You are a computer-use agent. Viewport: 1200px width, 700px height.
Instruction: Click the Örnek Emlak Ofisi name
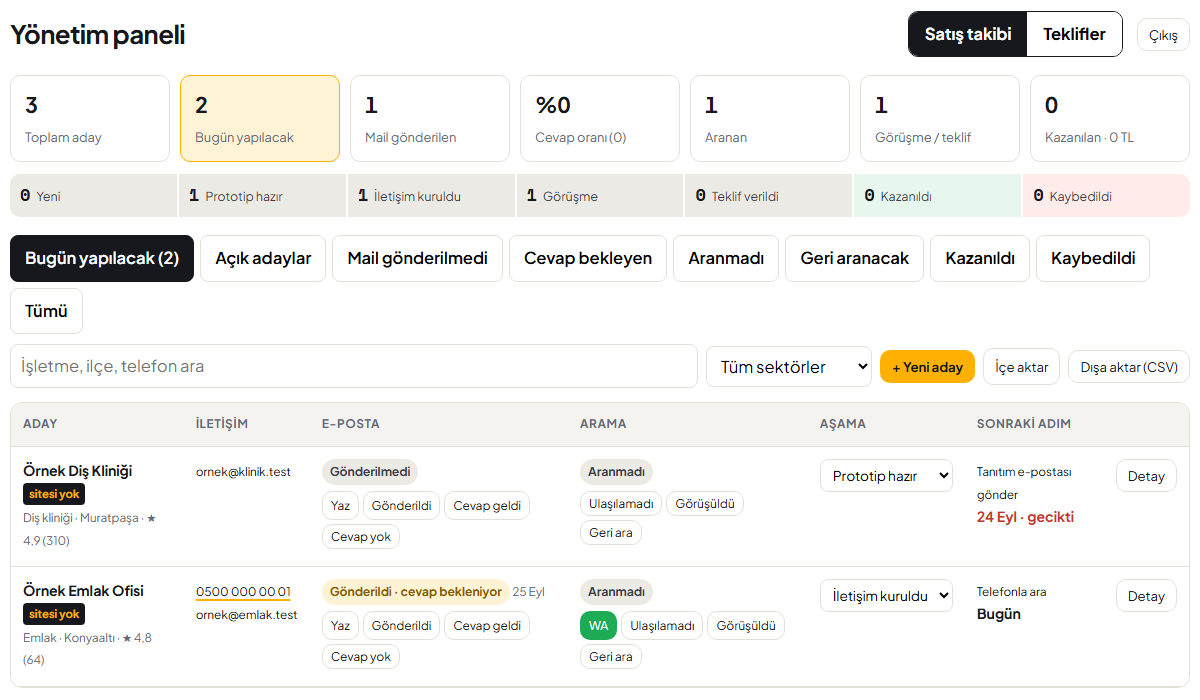point(83,591)
